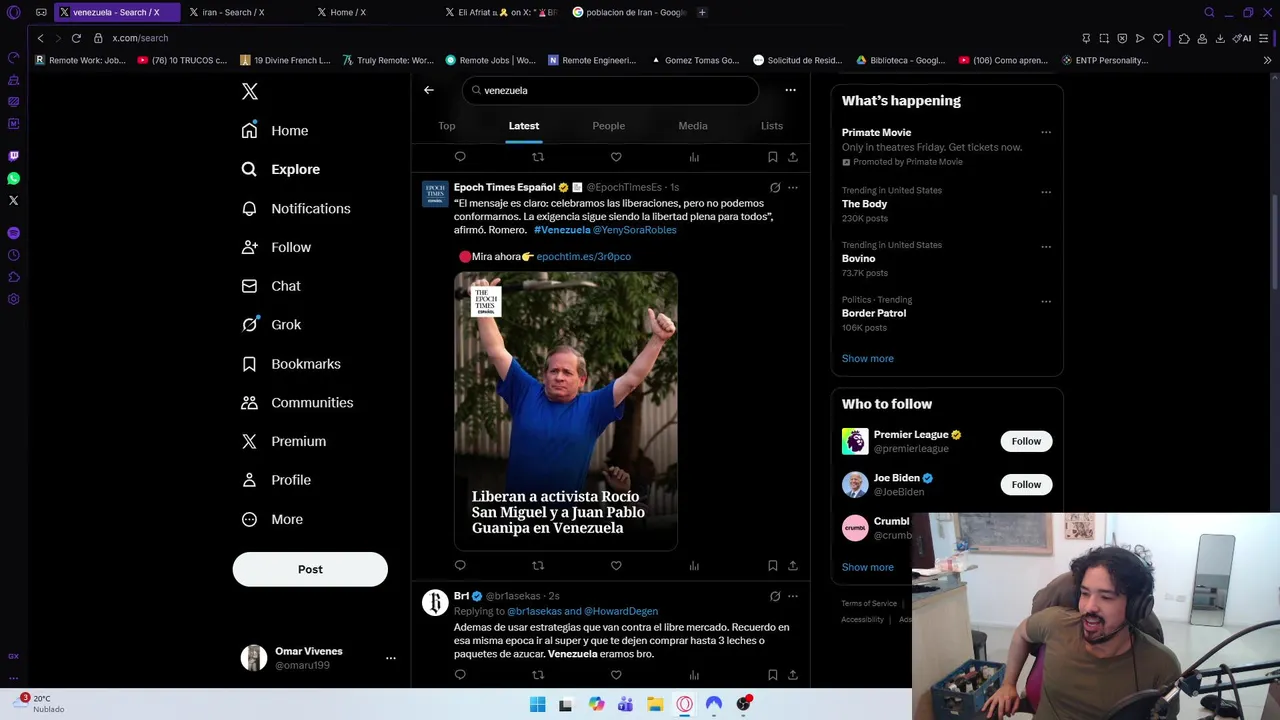Screen dimensions: 1280x720
Task: Click the X logo in sidebar
Action: coord(250,92)
